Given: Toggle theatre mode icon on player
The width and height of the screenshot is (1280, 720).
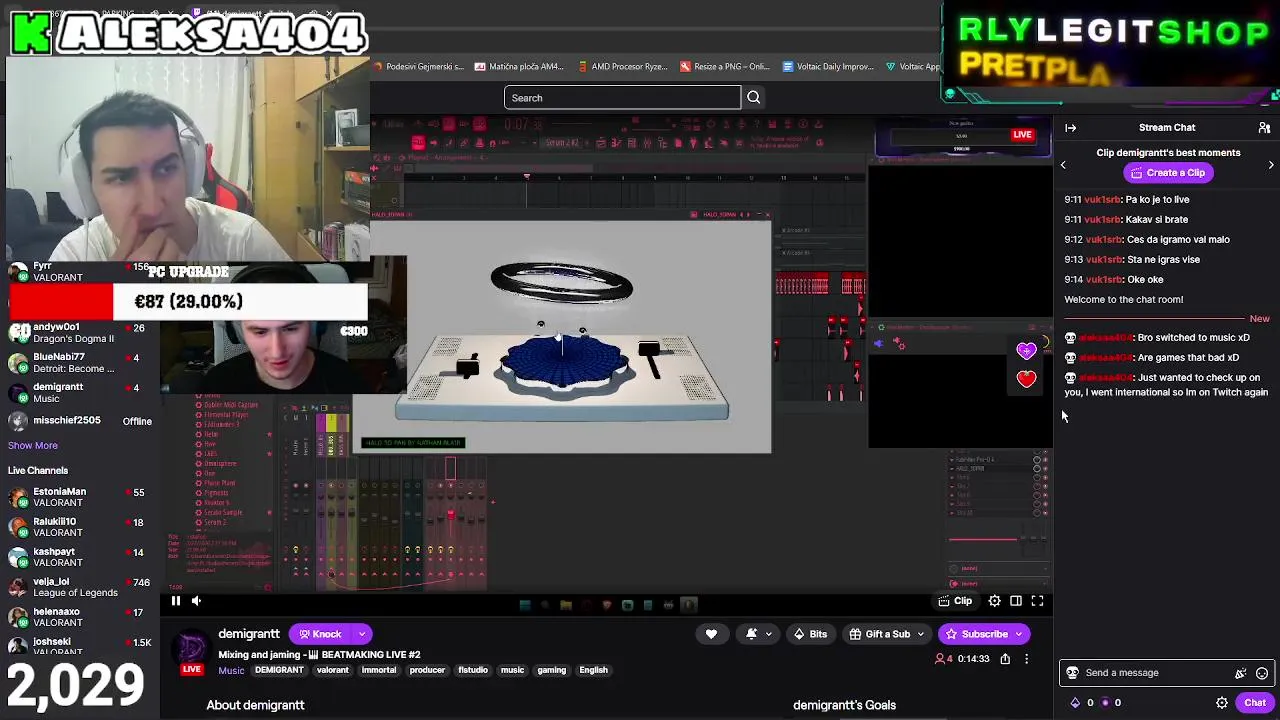Looking at the screenshot, I should click(1016, 601).
